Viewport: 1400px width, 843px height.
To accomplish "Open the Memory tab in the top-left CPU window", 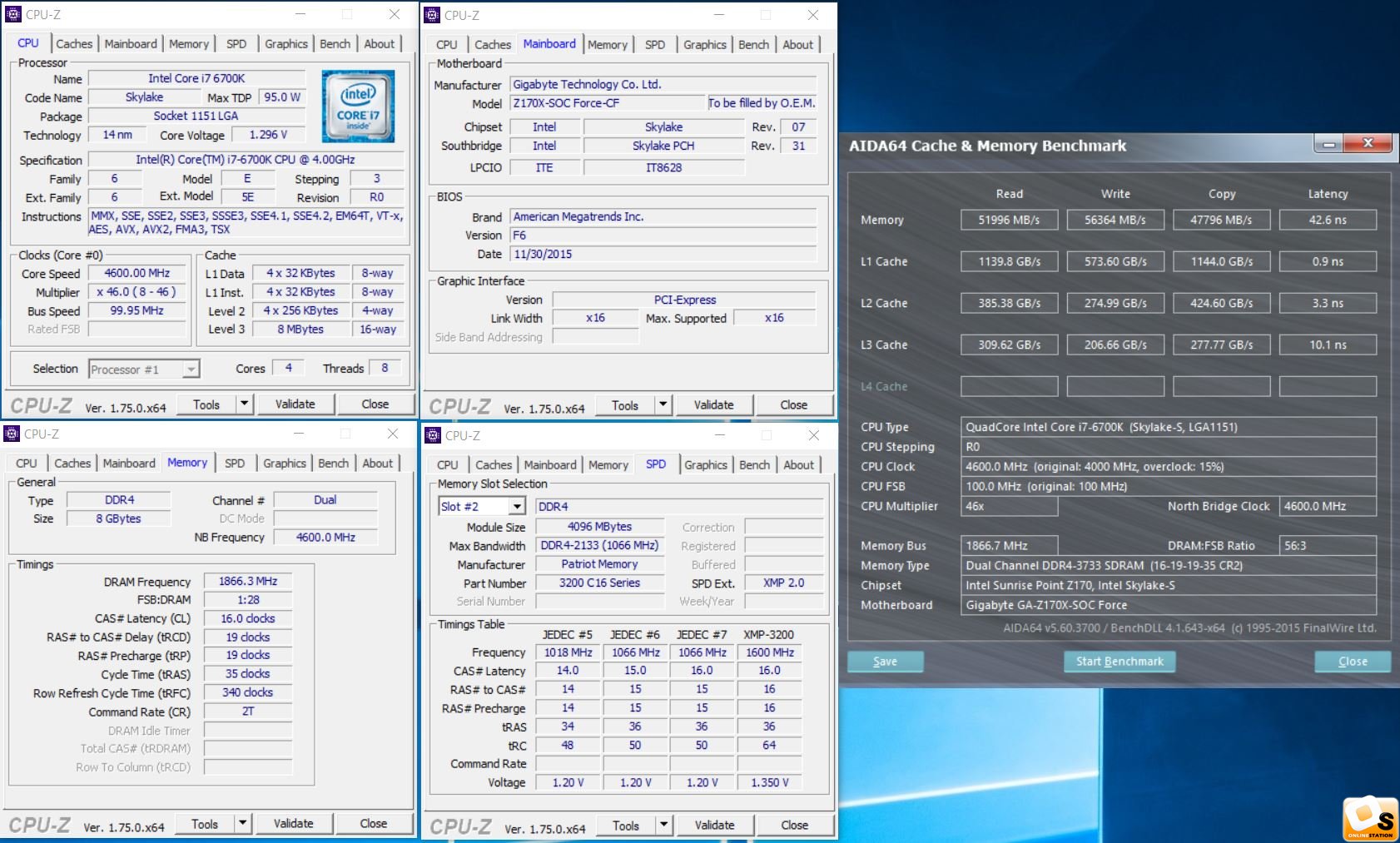I will tap(189, 44).
